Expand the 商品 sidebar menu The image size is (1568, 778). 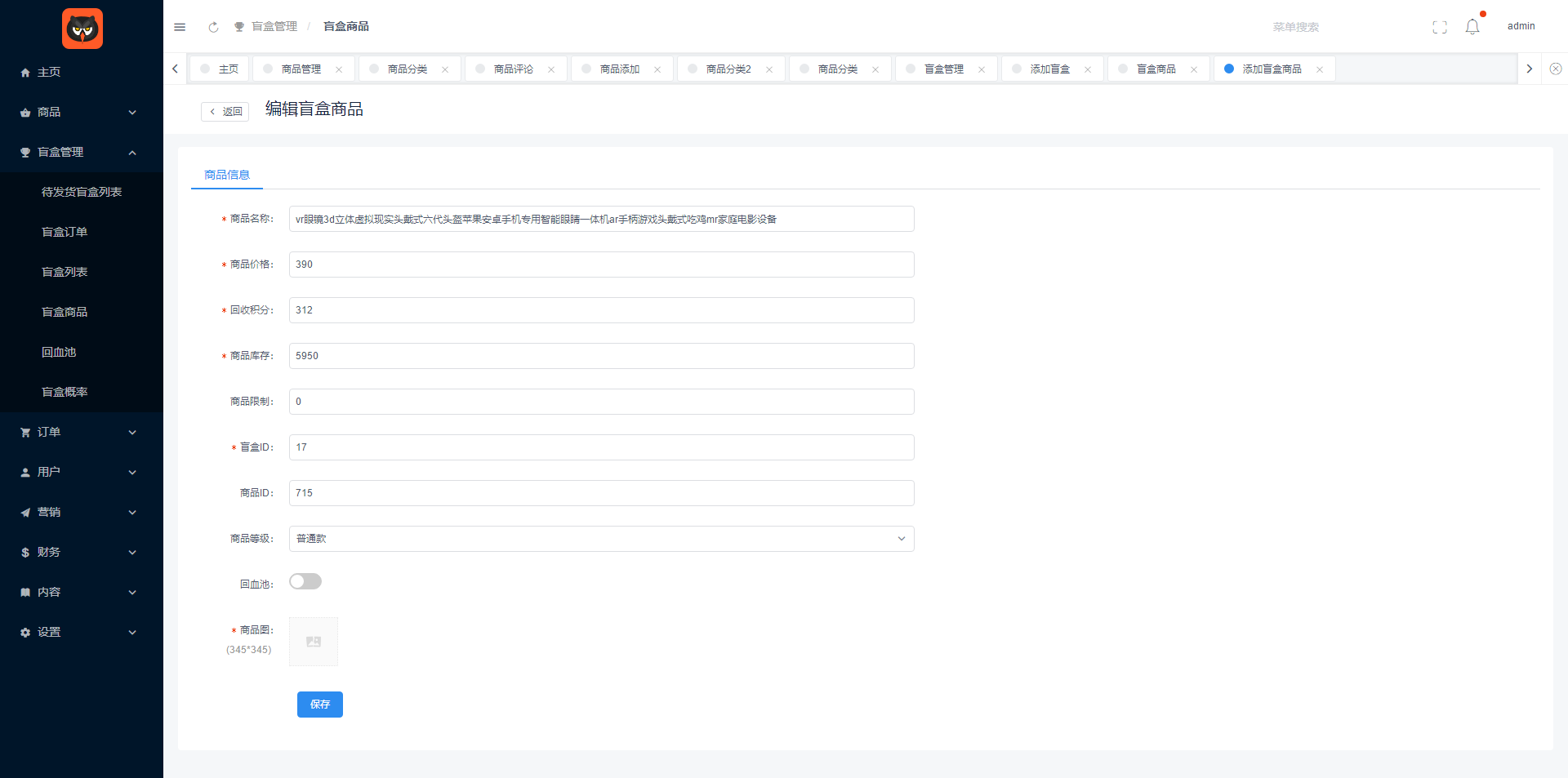point(82,112)
